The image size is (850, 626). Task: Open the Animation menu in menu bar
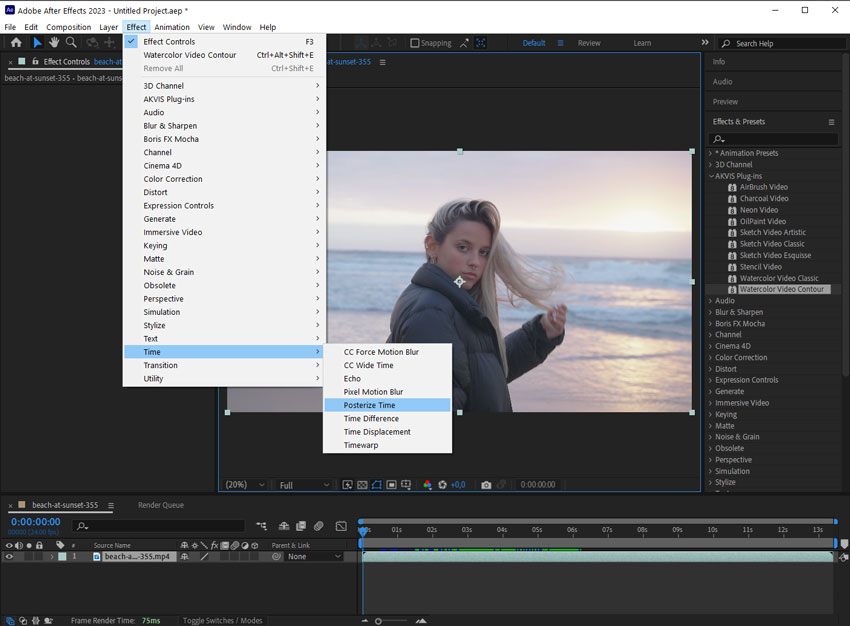pyautogui.click(x=172, y=27)
